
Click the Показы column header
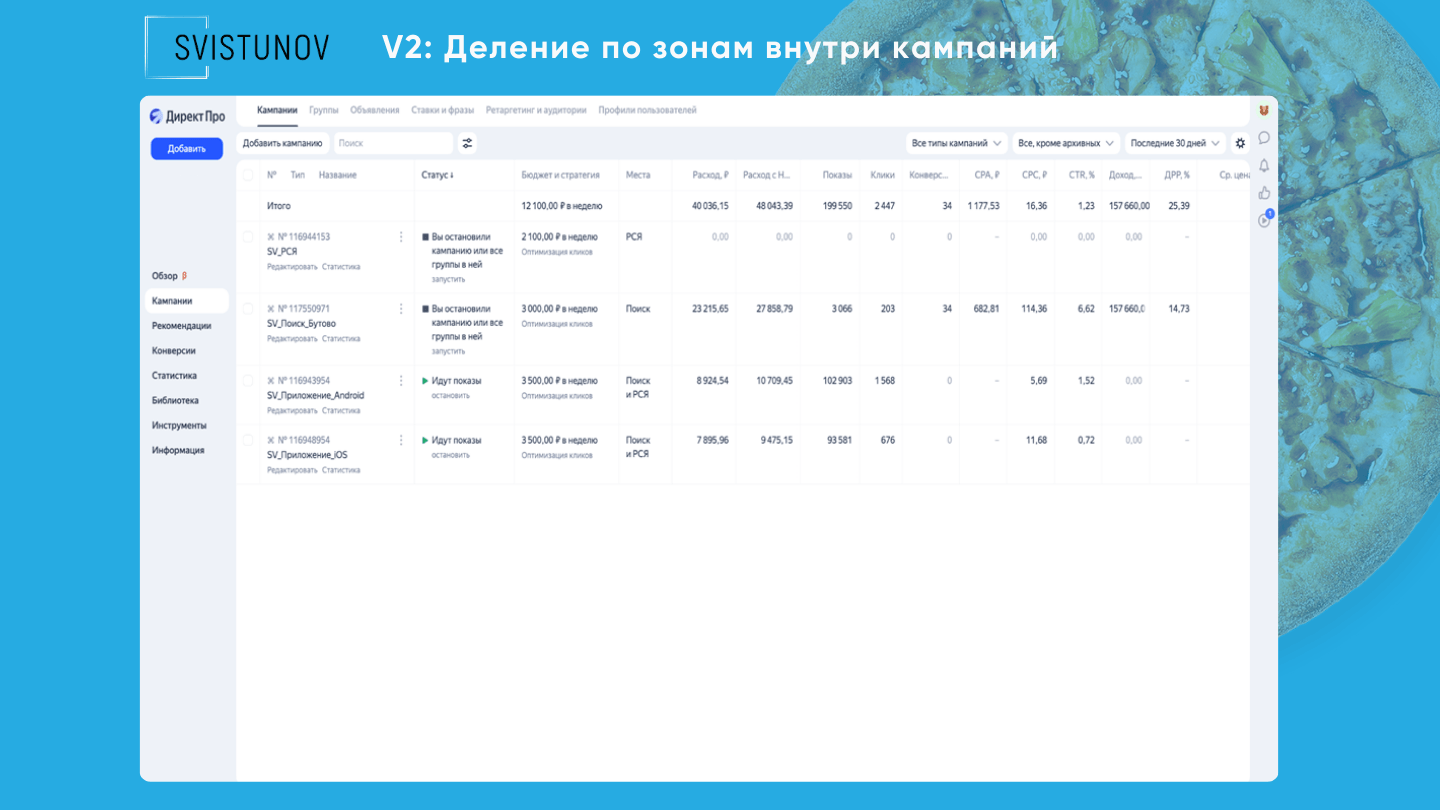pos(837,175)
